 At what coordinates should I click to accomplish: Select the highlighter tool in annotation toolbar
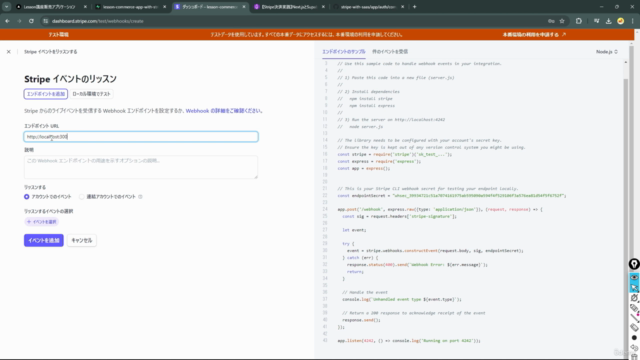(634, 308)
